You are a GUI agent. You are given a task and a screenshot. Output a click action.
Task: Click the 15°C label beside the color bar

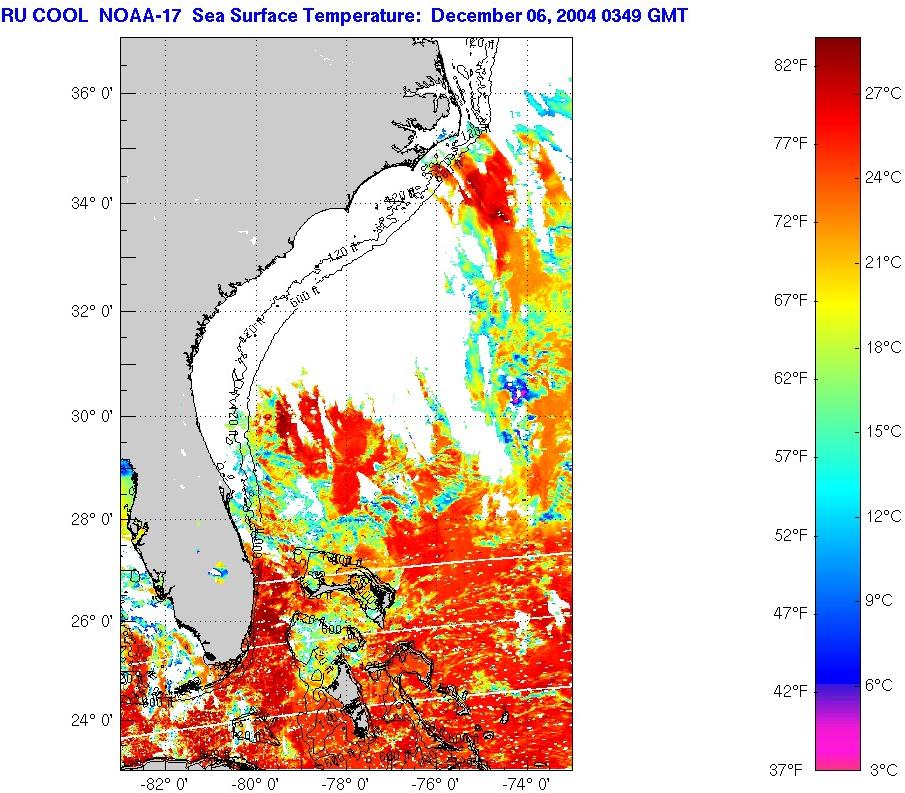pyautogui.click(x=883, y=431)
